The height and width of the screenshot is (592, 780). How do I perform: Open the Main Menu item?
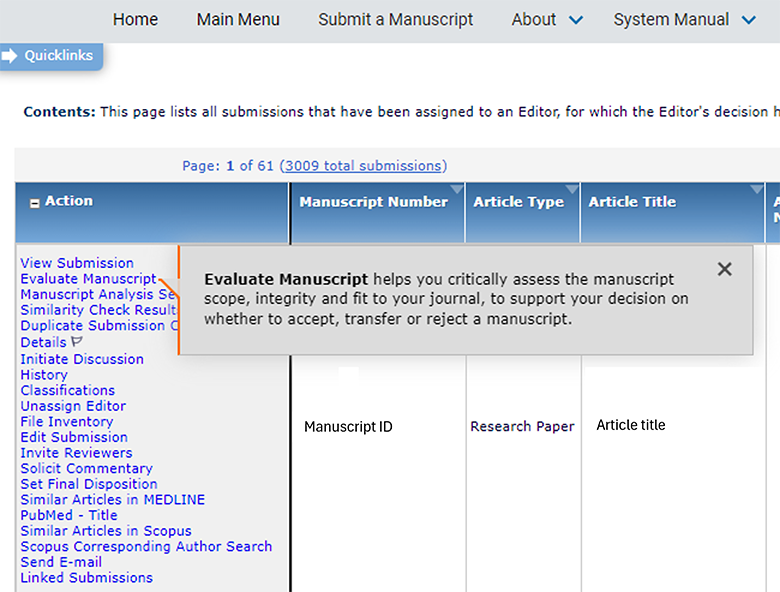coord(238,19)
